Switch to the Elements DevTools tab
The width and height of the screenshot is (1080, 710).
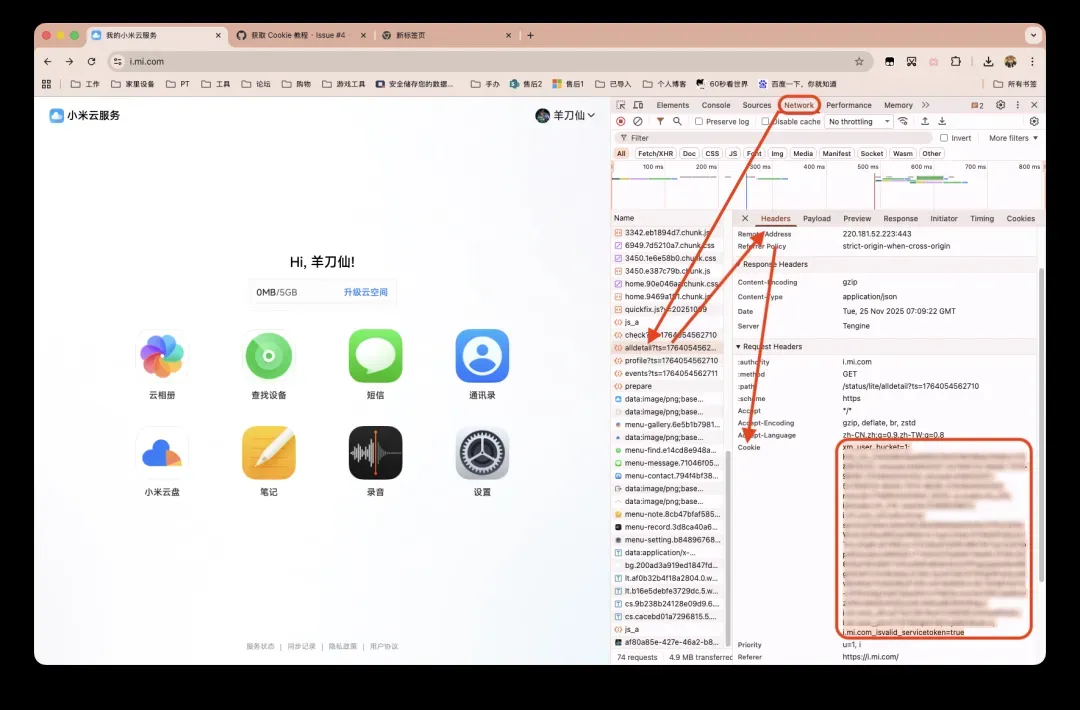672,105
